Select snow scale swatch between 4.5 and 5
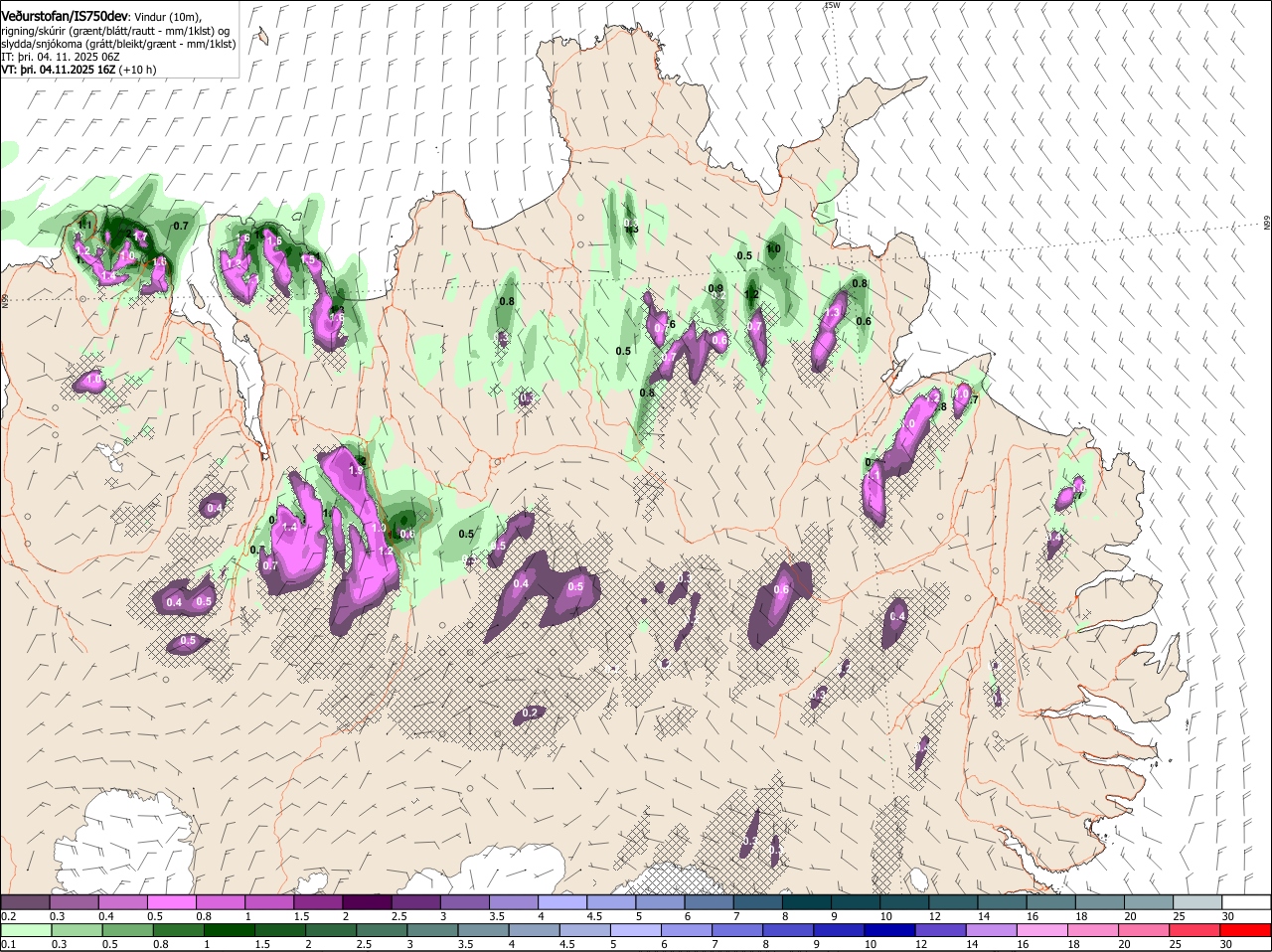This screenshot has width=1272, height=952. tap(611, 902)
